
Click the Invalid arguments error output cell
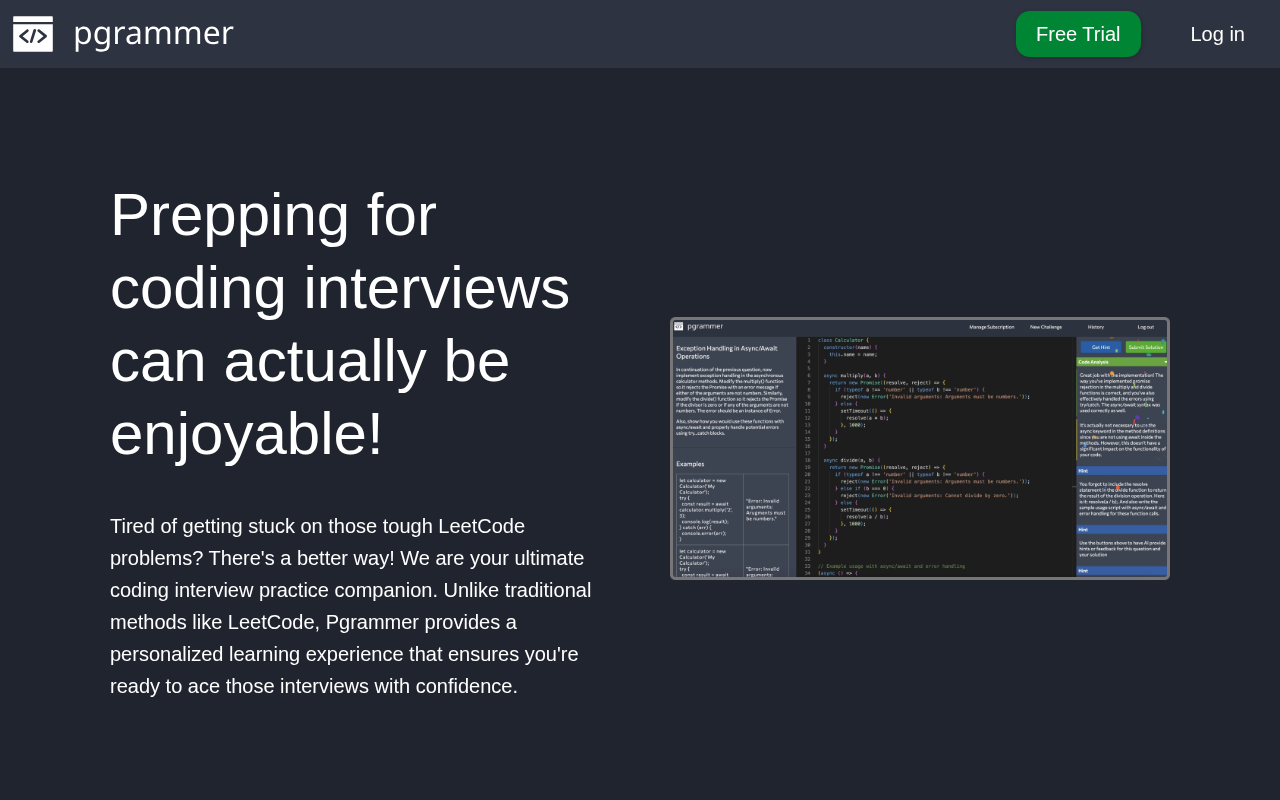766,510
